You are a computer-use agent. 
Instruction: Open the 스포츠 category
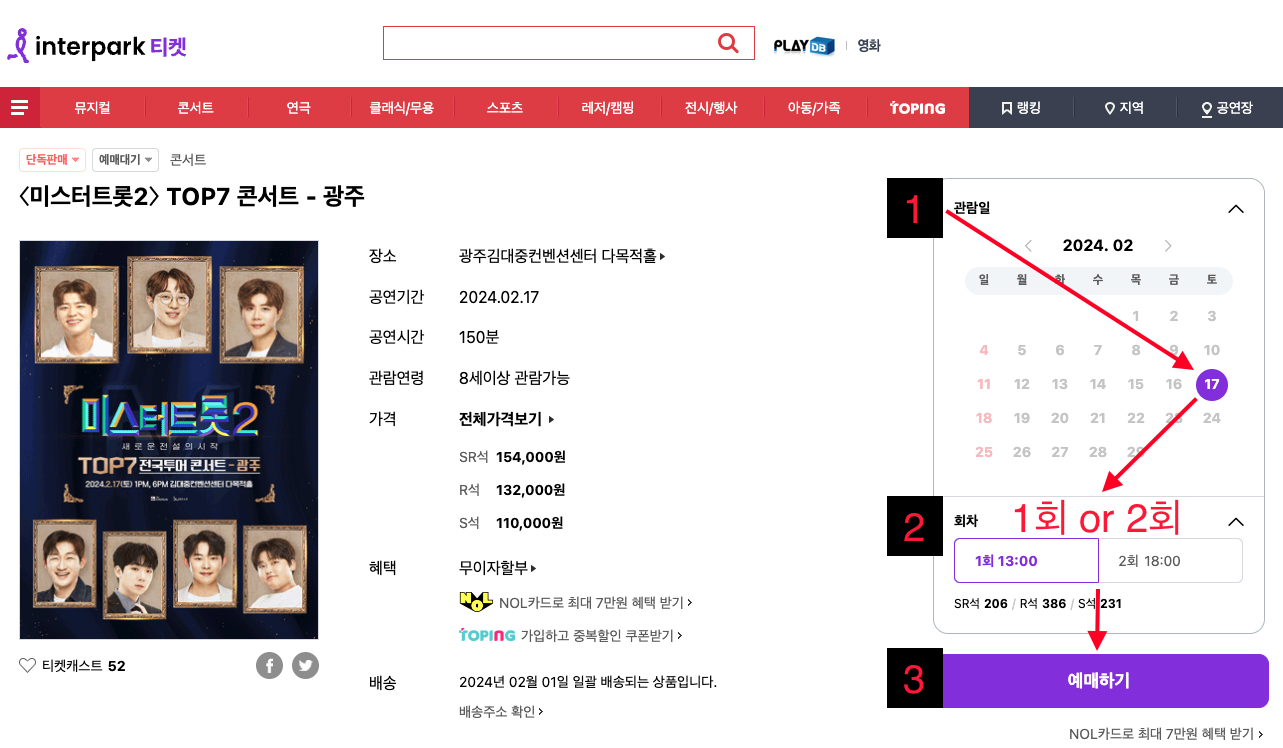[x=505, y=108]
